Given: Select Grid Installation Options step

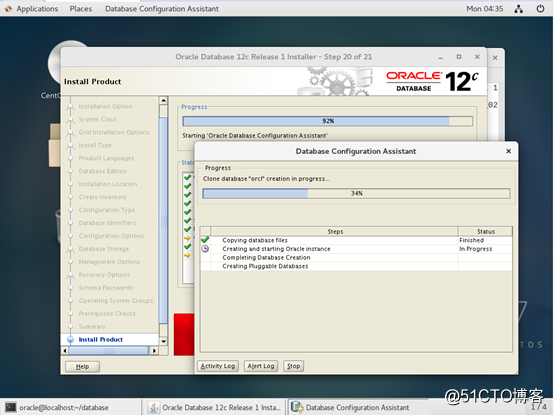Looking at the screenshot, I should tap(114, 132).
